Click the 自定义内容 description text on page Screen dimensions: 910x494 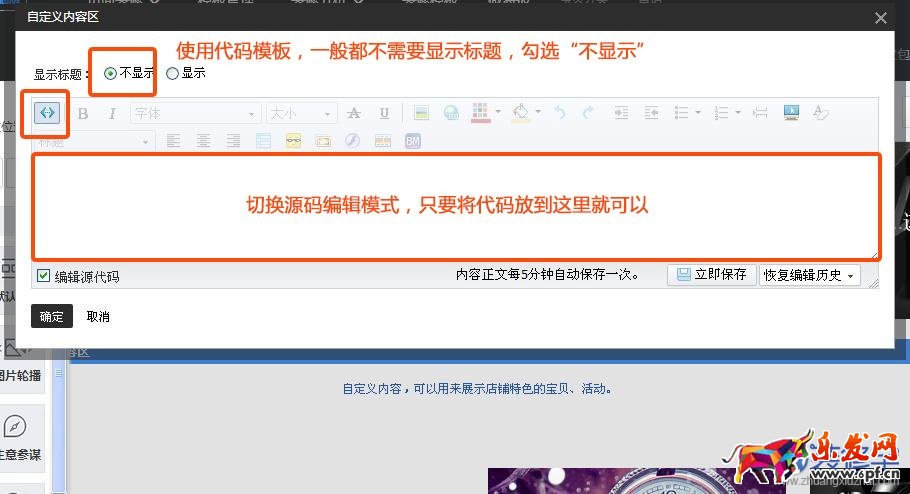click(x=478, y=388)
